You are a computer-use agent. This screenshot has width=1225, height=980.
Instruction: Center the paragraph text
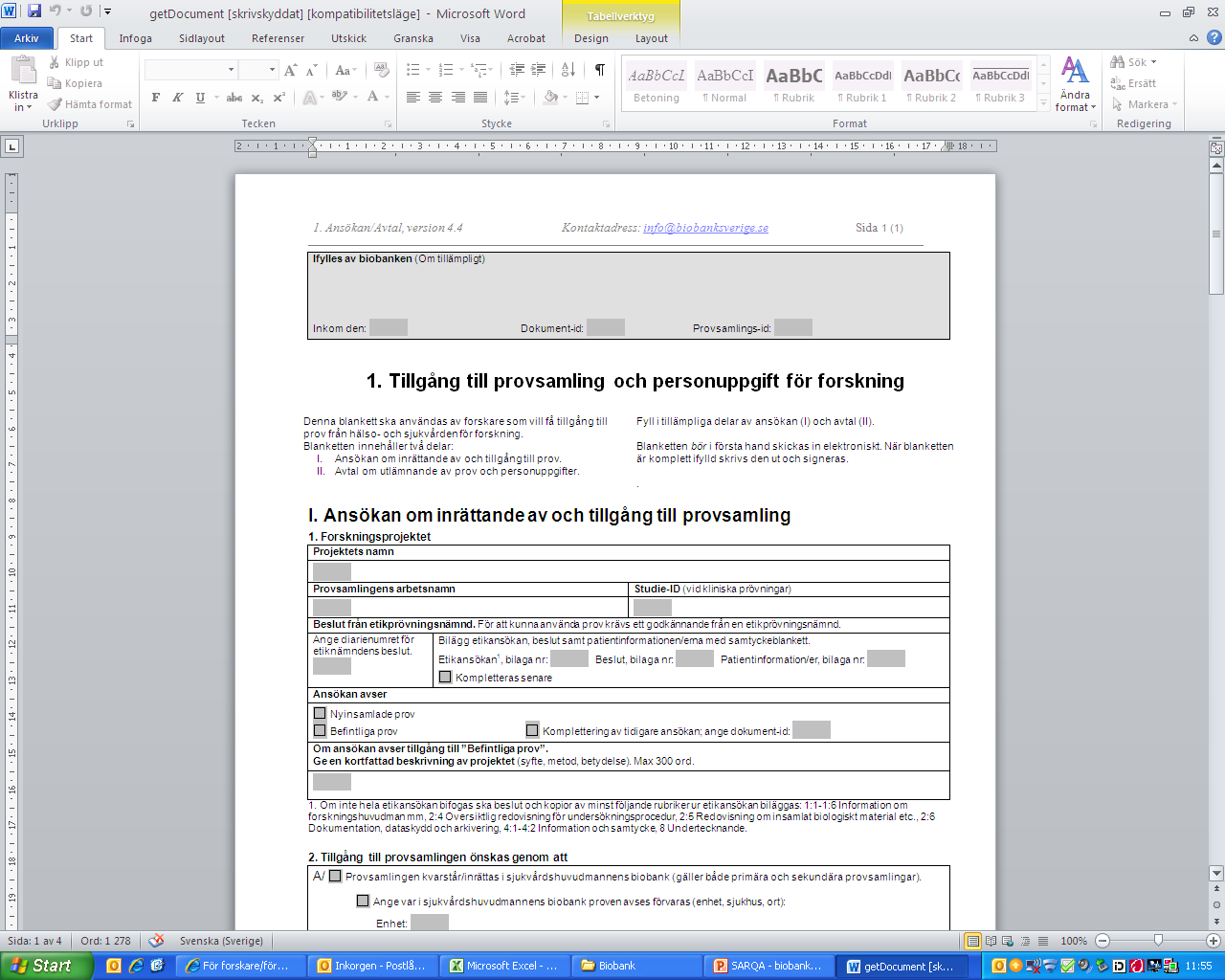(x=435, y=98)
